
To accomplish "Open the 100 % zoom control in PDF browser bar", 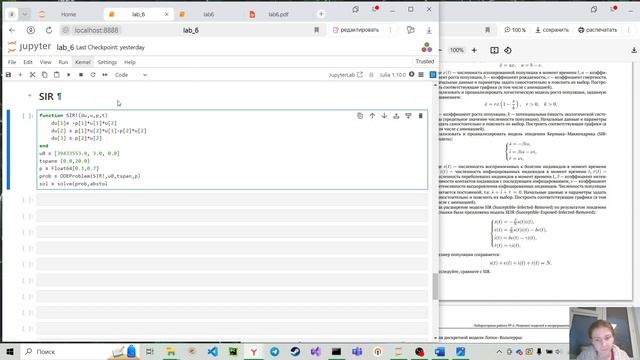I will (515, 30).
